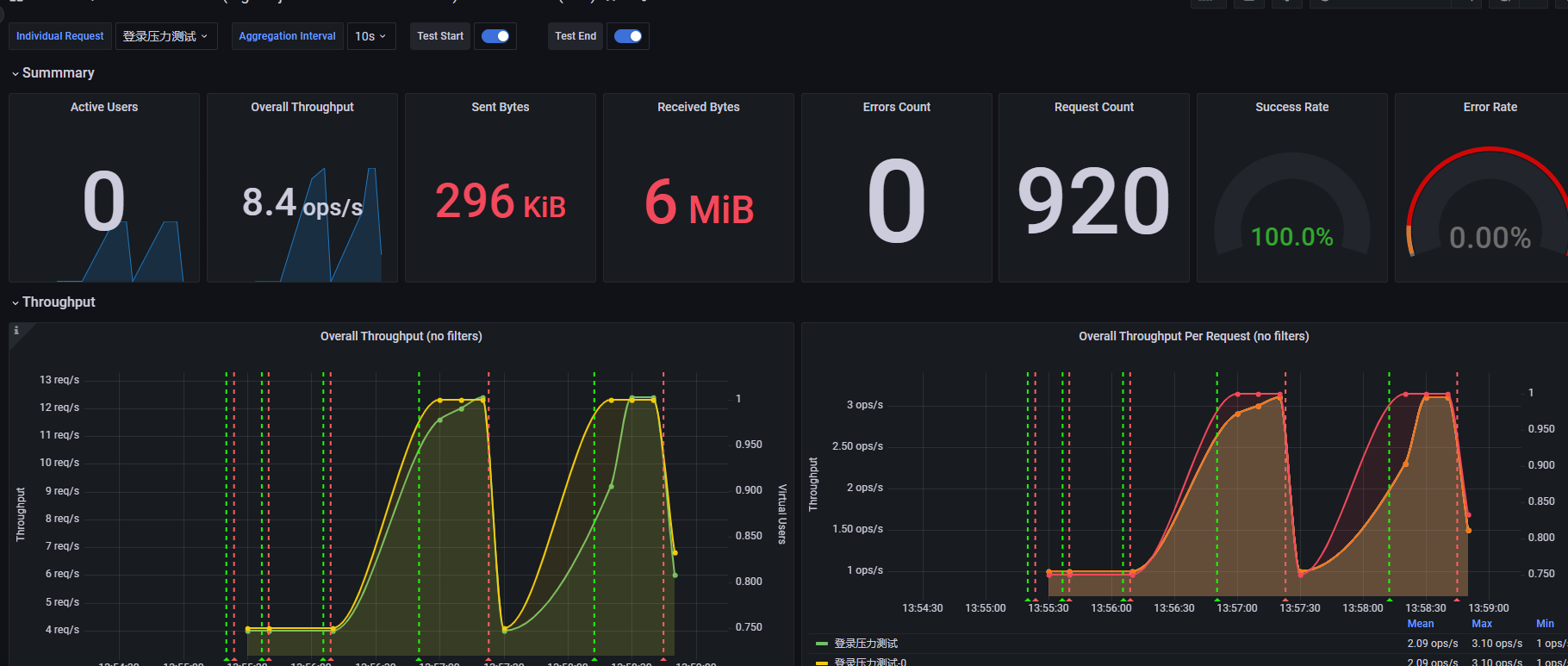Screen dimensions: 1568x666
Task: Open the Received Bytes panel title menu
Action: click(699, 107)
